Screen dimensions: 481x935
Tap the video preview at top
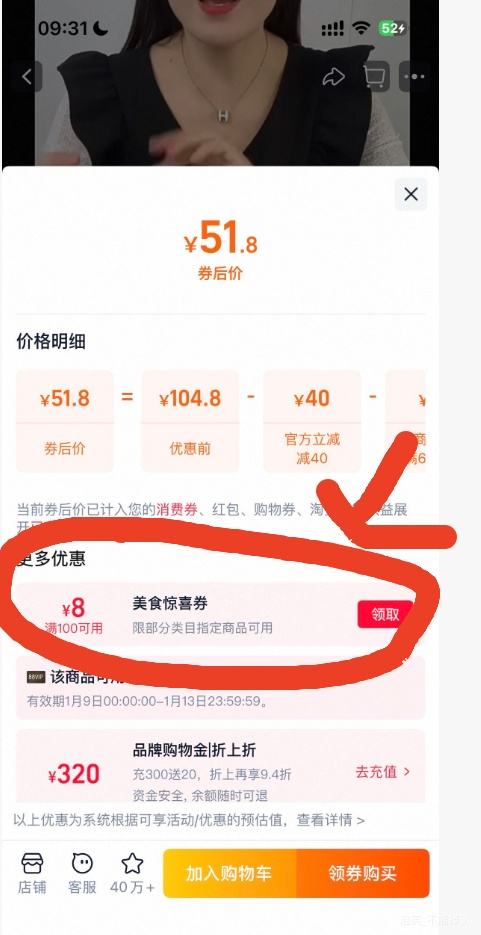click(221, 83)
